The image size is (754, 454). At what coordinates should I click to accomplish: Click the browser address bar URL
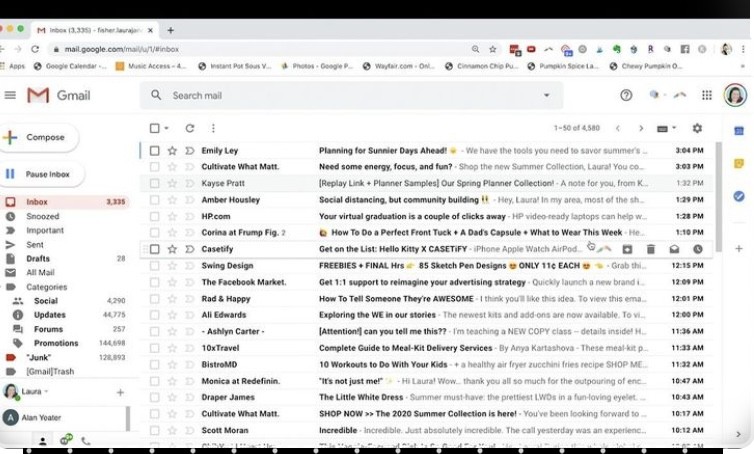[x=122, y=49]
